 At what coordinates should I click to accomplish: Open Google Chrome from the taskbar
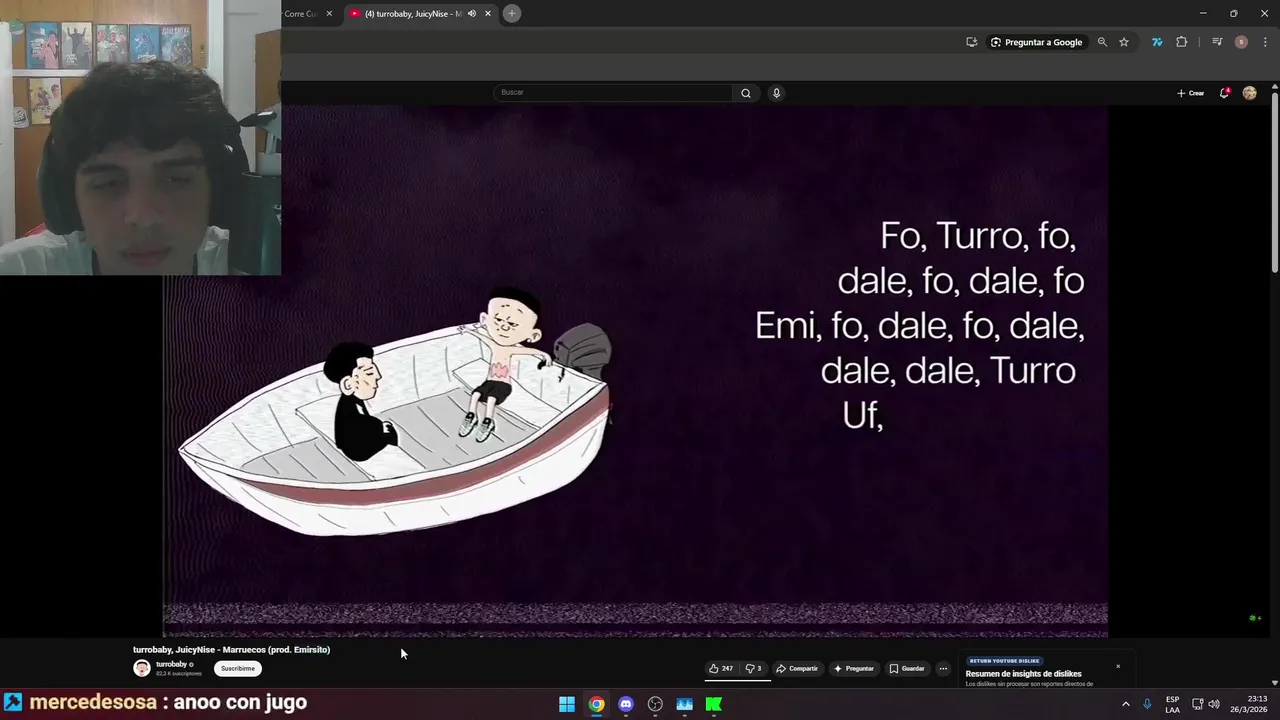click(596, 704)
